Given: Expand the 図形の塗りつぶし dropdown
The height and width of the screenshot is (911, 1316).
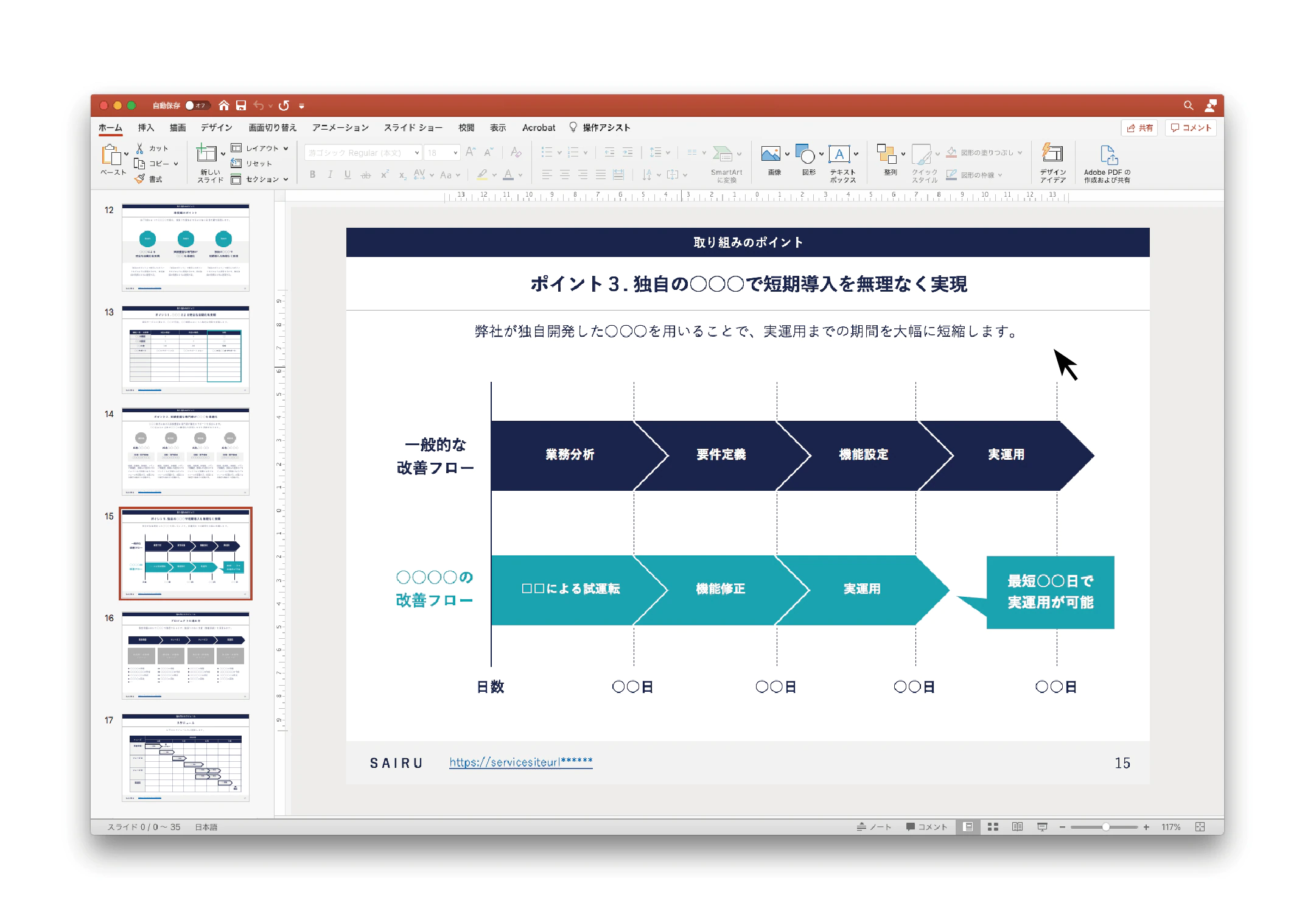Looking at the screenshot, I should [1020, 152].
